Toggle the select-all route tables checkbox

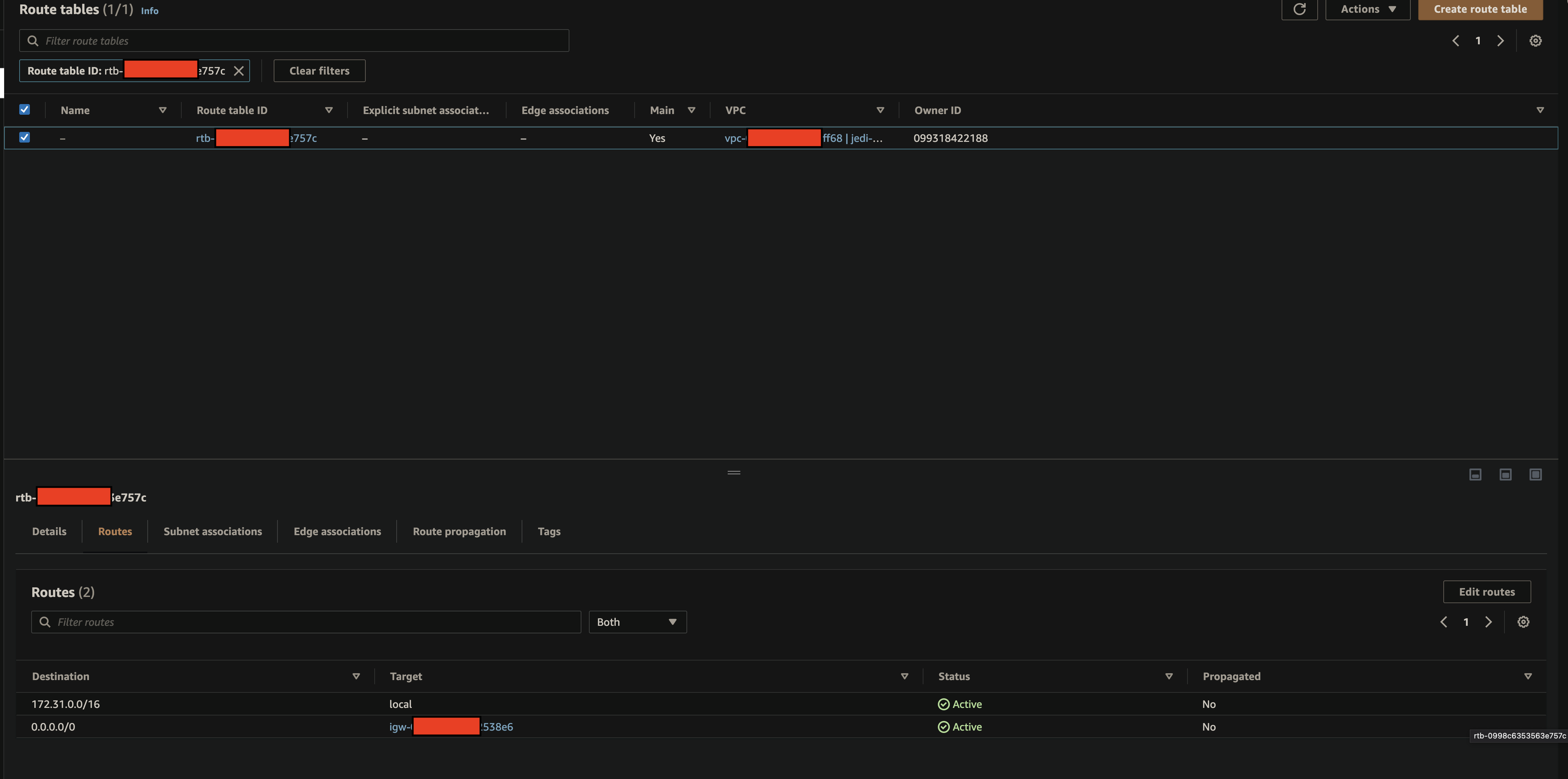(x=24, y=110)
